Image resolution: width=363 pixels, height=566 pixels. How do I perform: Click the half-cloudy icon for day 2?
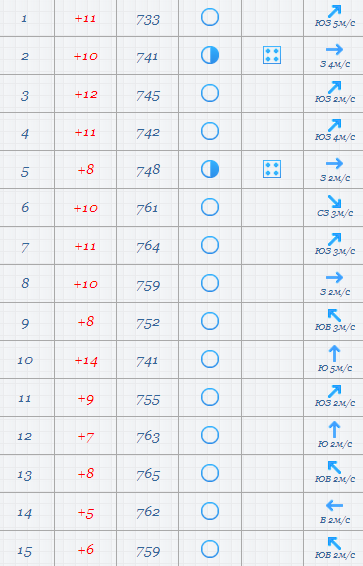point(210,55)
